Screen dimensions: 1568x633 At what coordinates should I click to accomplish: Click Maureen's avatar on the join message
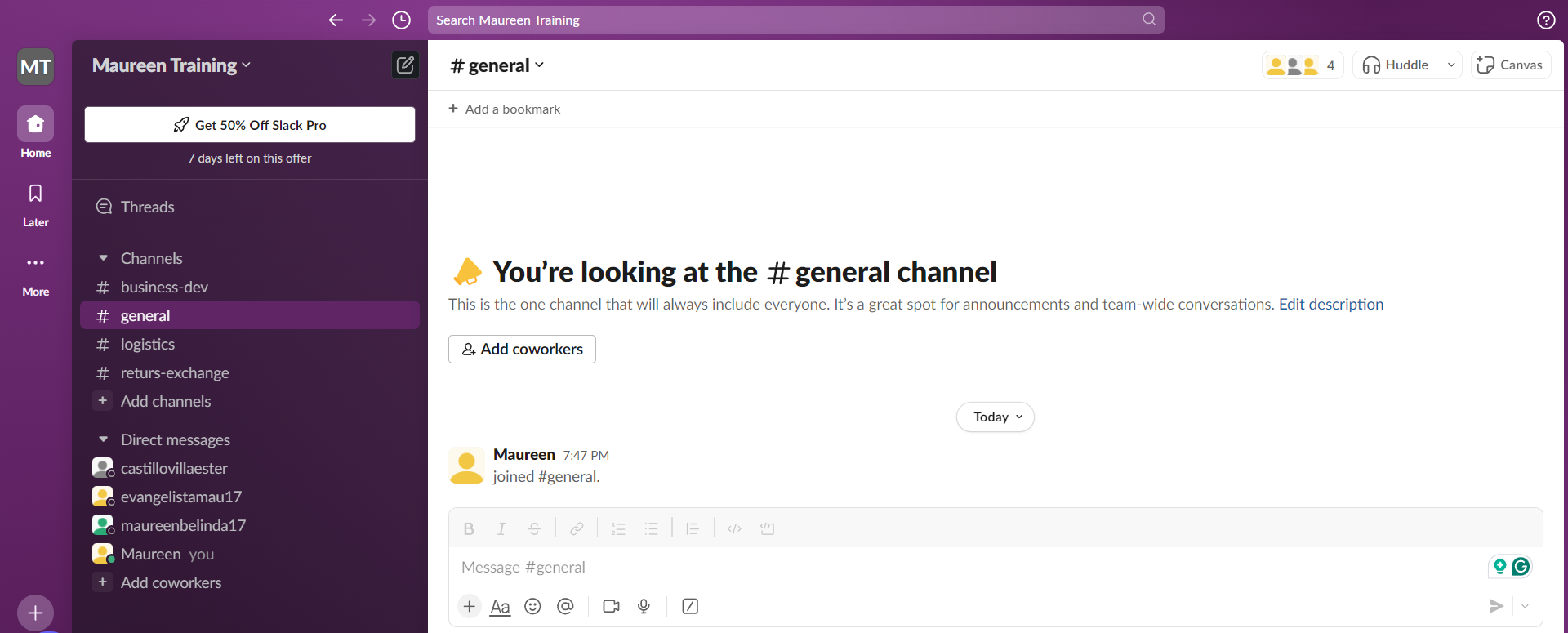466,466
